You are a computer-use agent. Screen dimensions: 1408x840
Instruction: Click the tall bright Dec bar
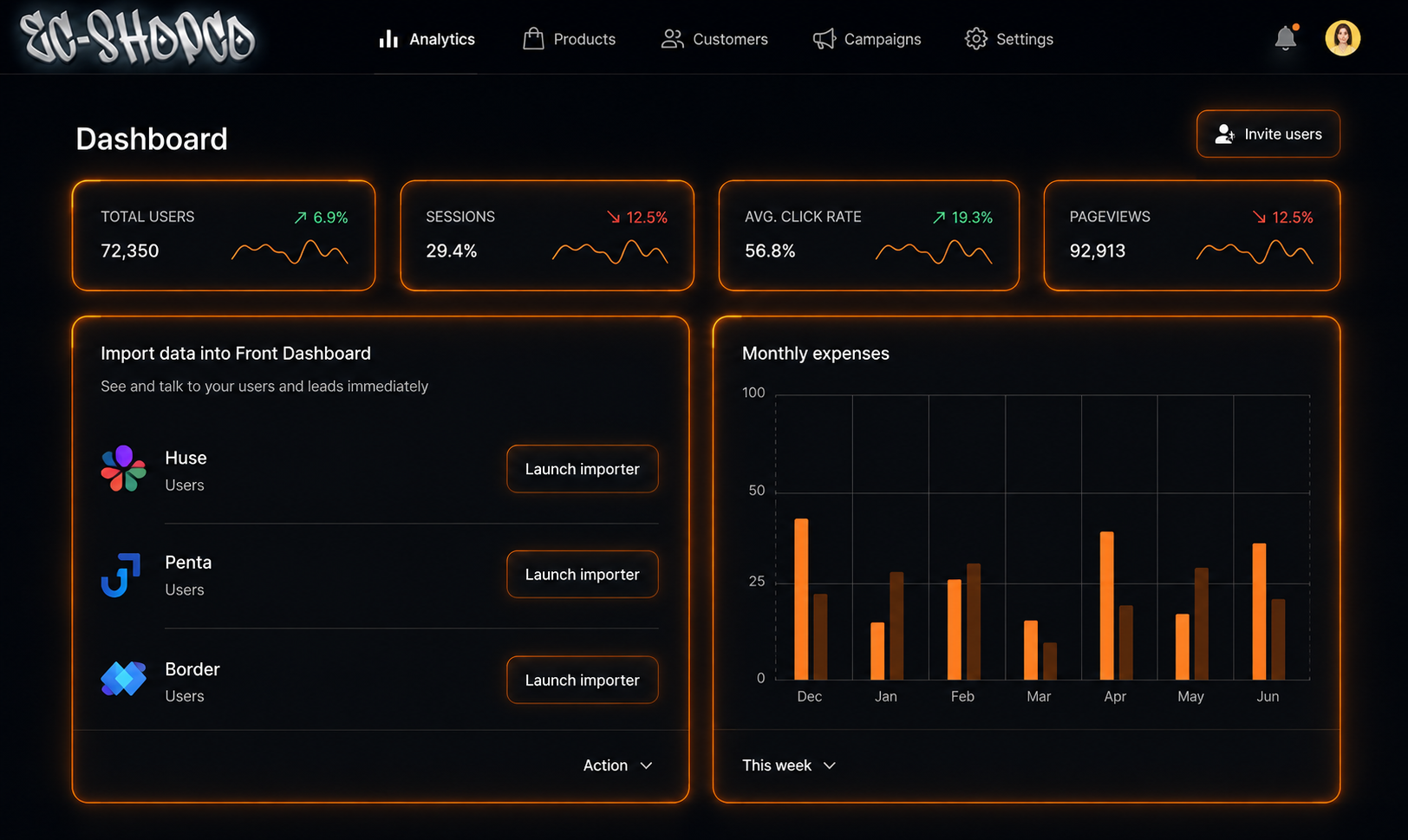coord(801,599)
